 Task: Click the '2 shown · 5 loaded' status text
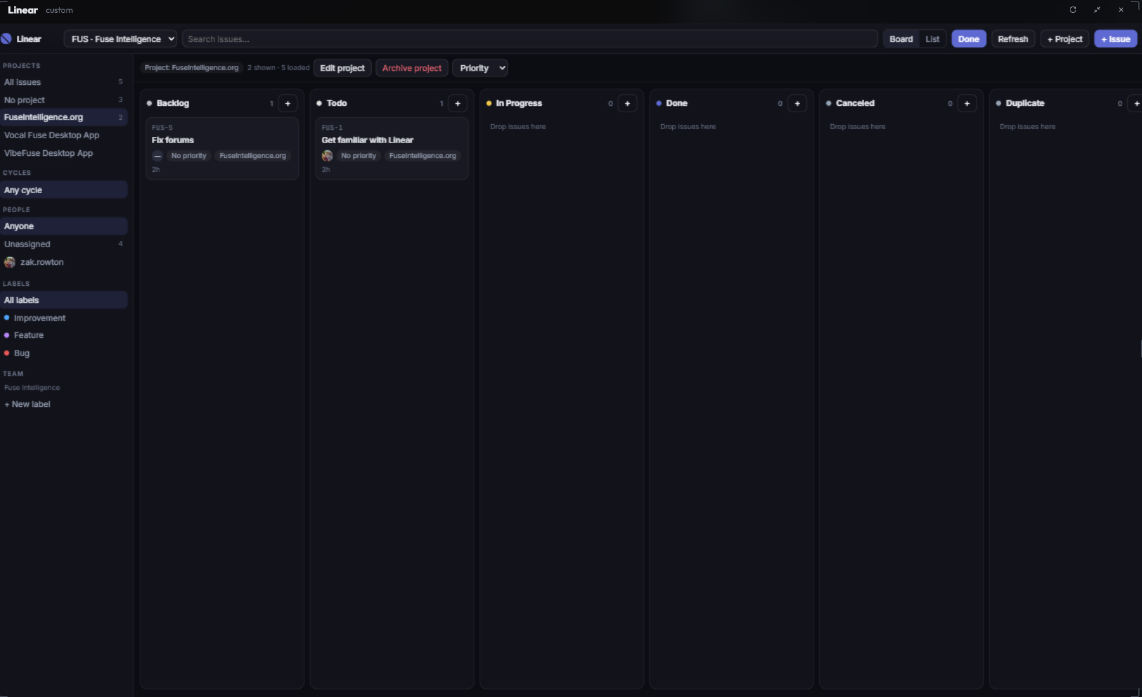[x=278, y=68]
